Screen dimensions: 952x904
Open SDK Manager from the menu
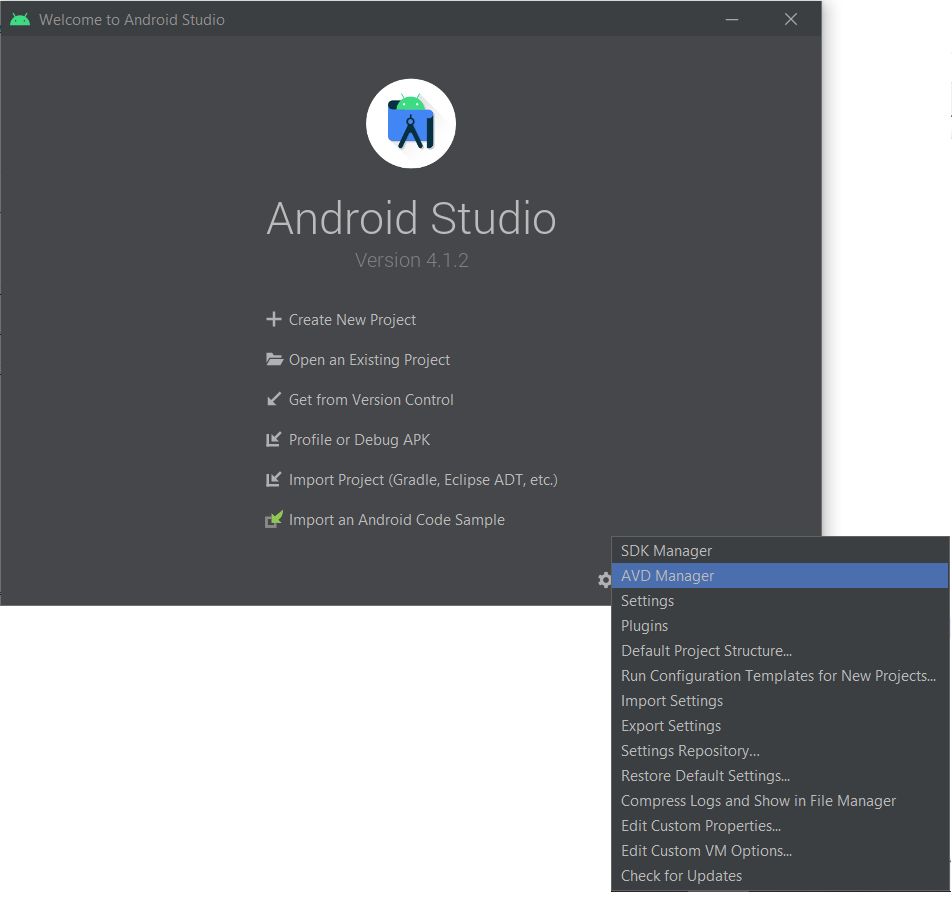(x=780, y=551)
